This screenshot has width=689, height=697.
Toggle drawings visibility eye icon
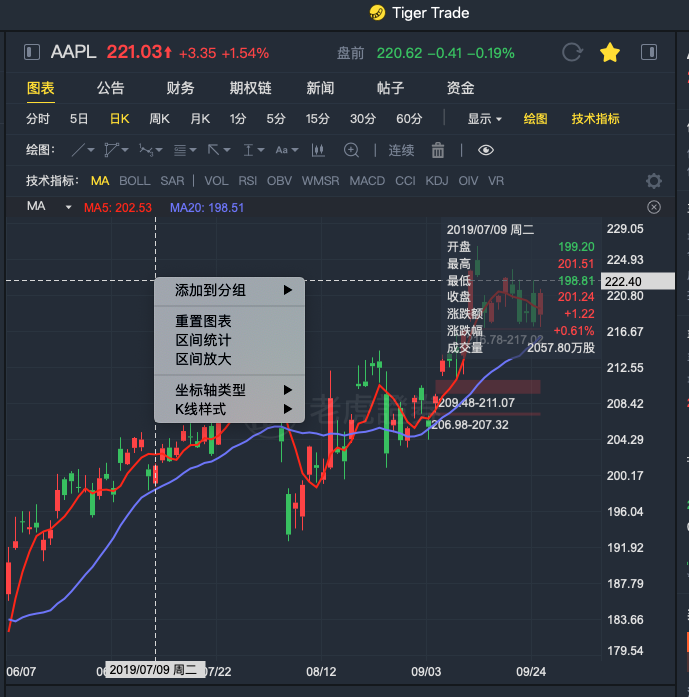486,150
